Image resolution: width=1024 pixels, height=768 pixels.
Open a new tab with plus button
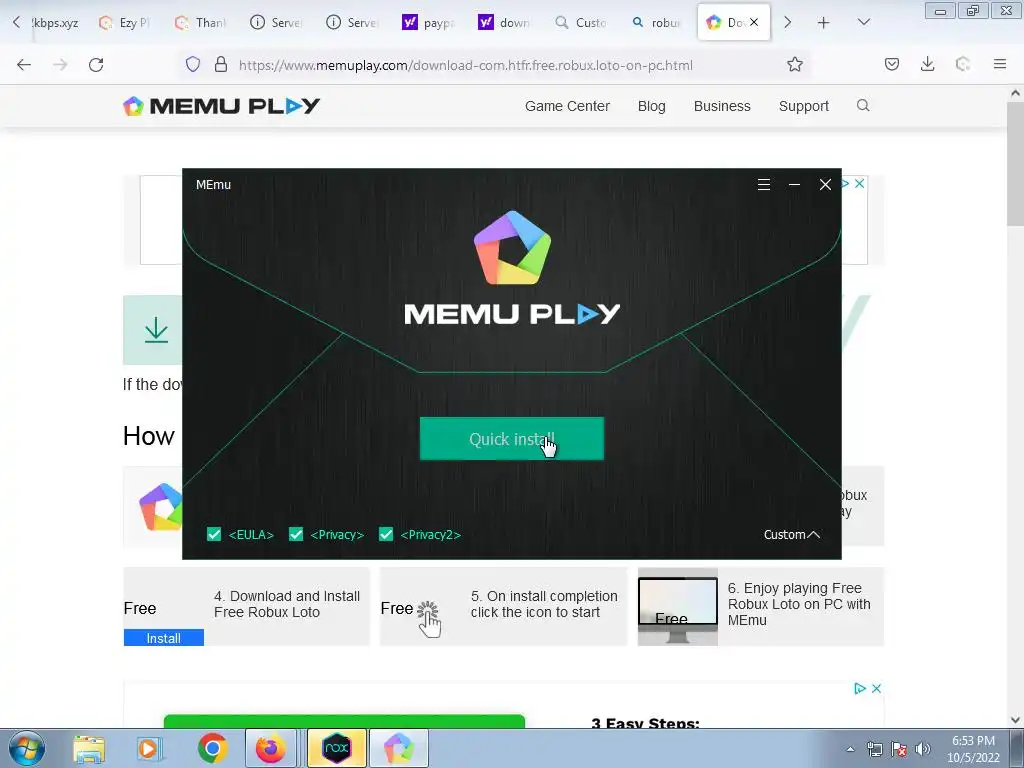823,22
